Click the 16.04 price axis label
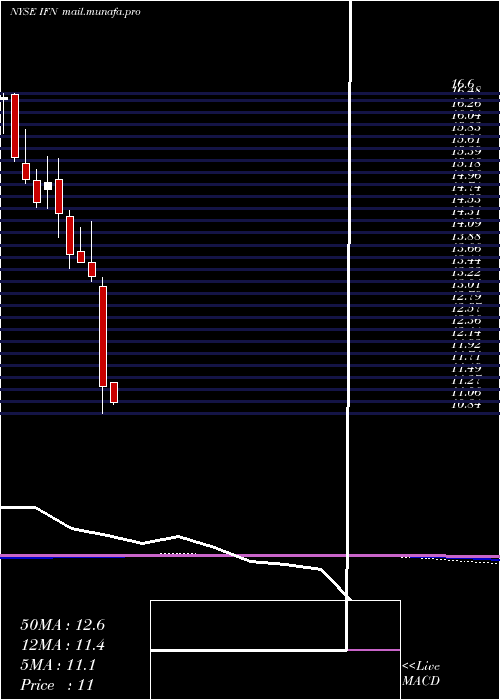 (x=466, y=115)
